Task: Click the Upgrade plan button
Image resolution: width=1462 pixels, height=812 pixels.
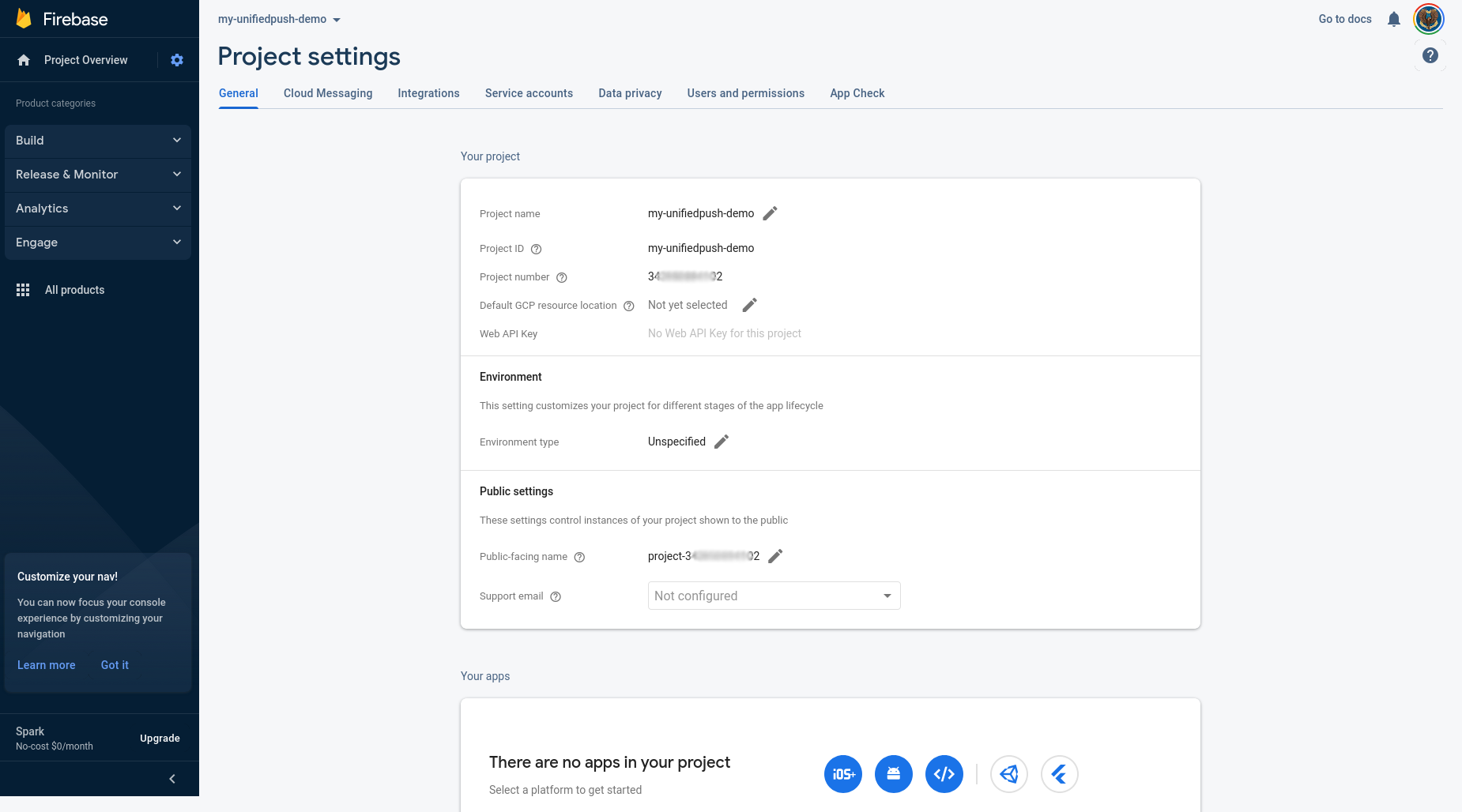Action: click(160, 739)
